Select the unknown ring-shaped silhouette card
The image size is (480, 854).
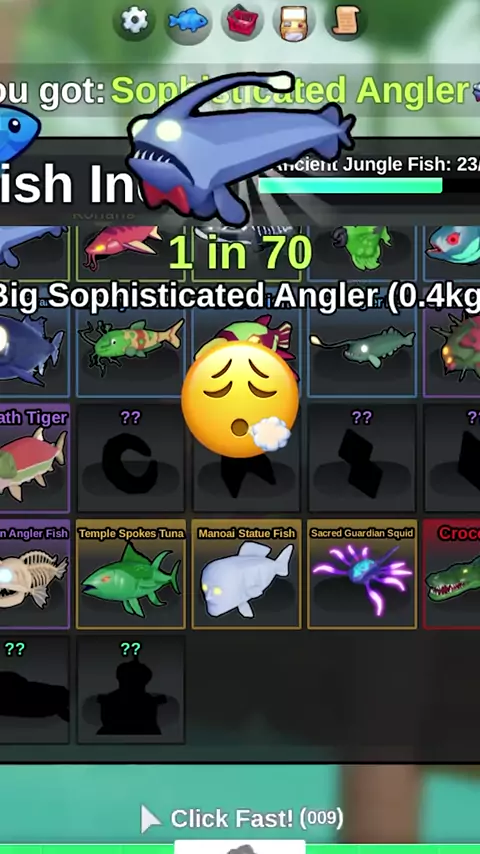pos(131,459)
